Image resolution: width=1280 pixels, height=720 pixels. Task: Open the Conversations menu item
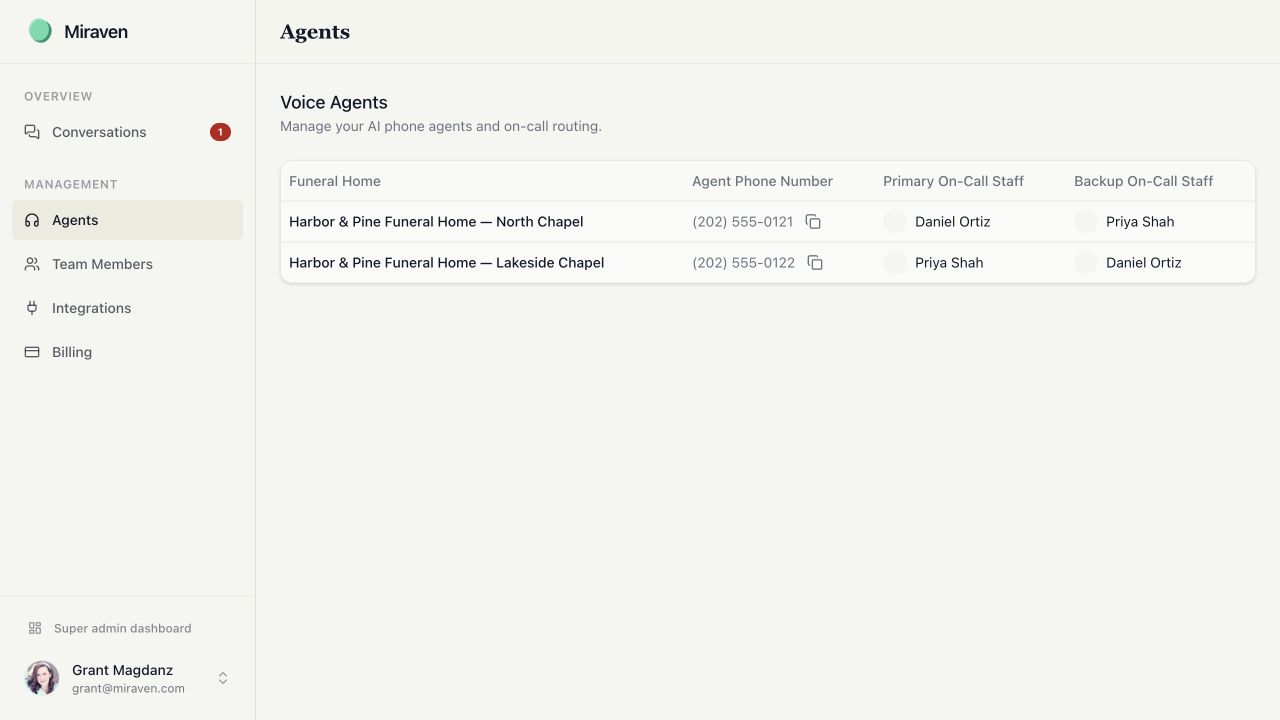tap(127, 132)
